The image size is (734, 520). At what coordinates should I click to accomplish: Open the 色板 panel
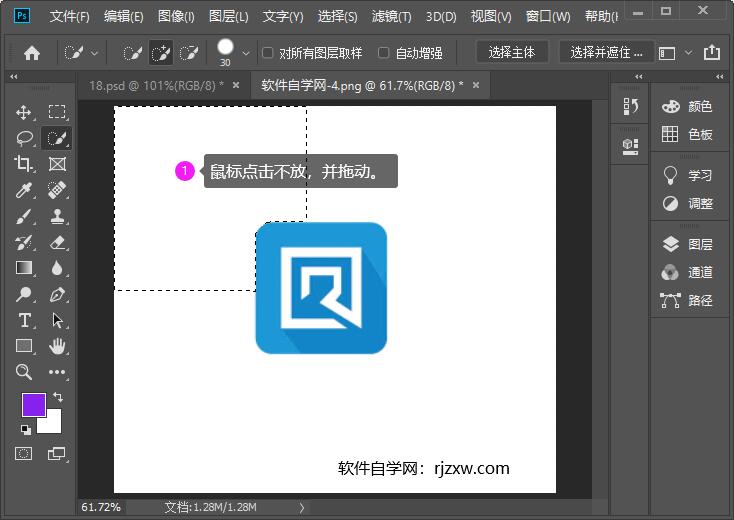pos(688,135)
